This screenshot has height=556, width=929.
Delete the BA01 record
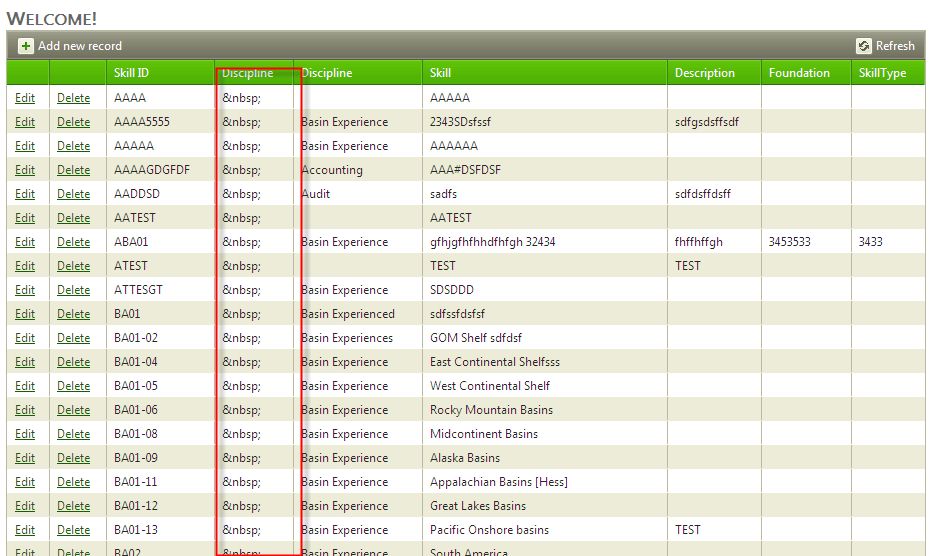[x=73, y=314]
